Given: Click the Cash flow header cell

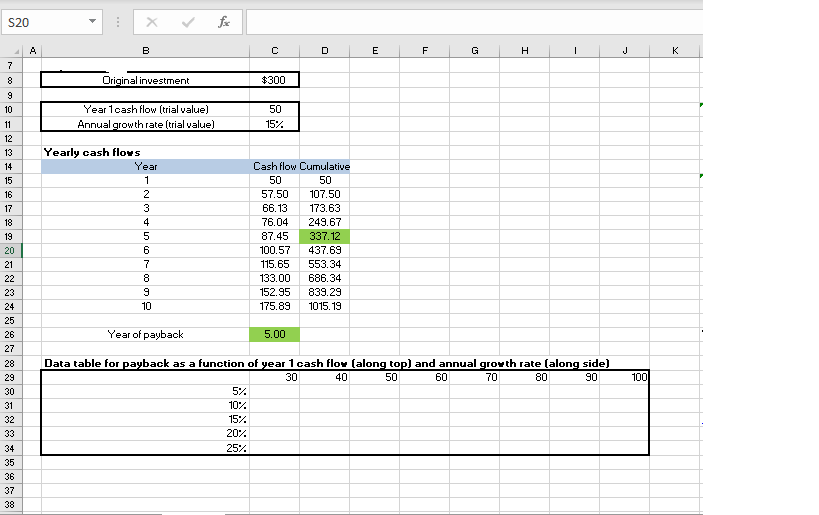Looking at the screenshot, I should point(275,167).
